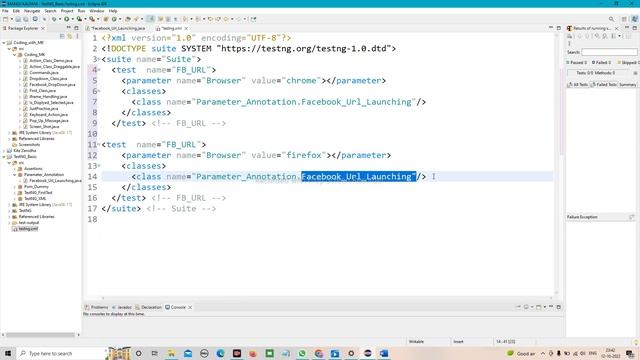Select the Assertions package
640x360 pixels.
tap(30, 169)
